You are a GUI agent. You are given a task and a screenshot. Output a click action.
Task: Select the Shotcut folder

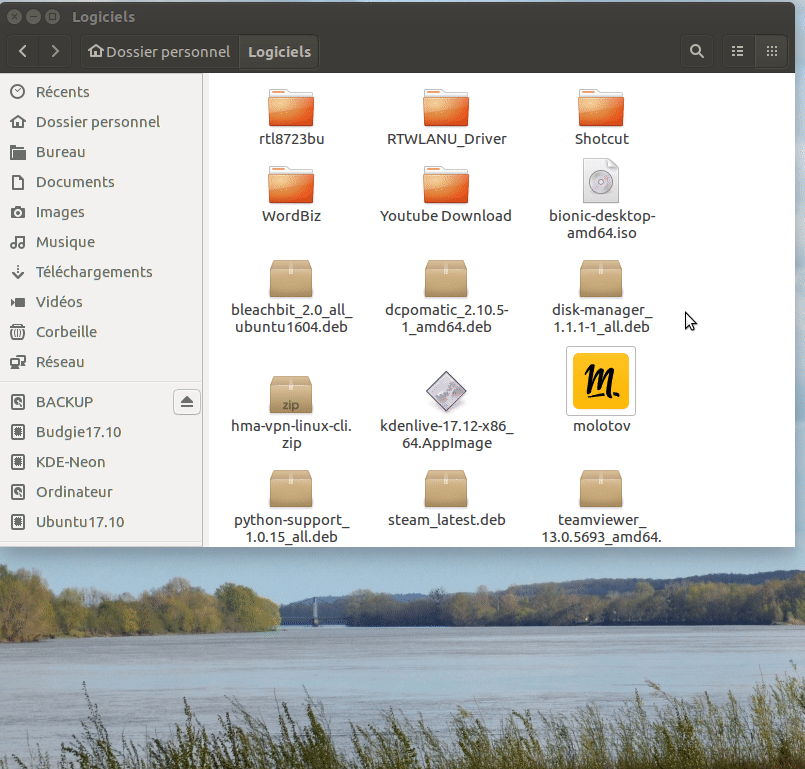(601, 117)
